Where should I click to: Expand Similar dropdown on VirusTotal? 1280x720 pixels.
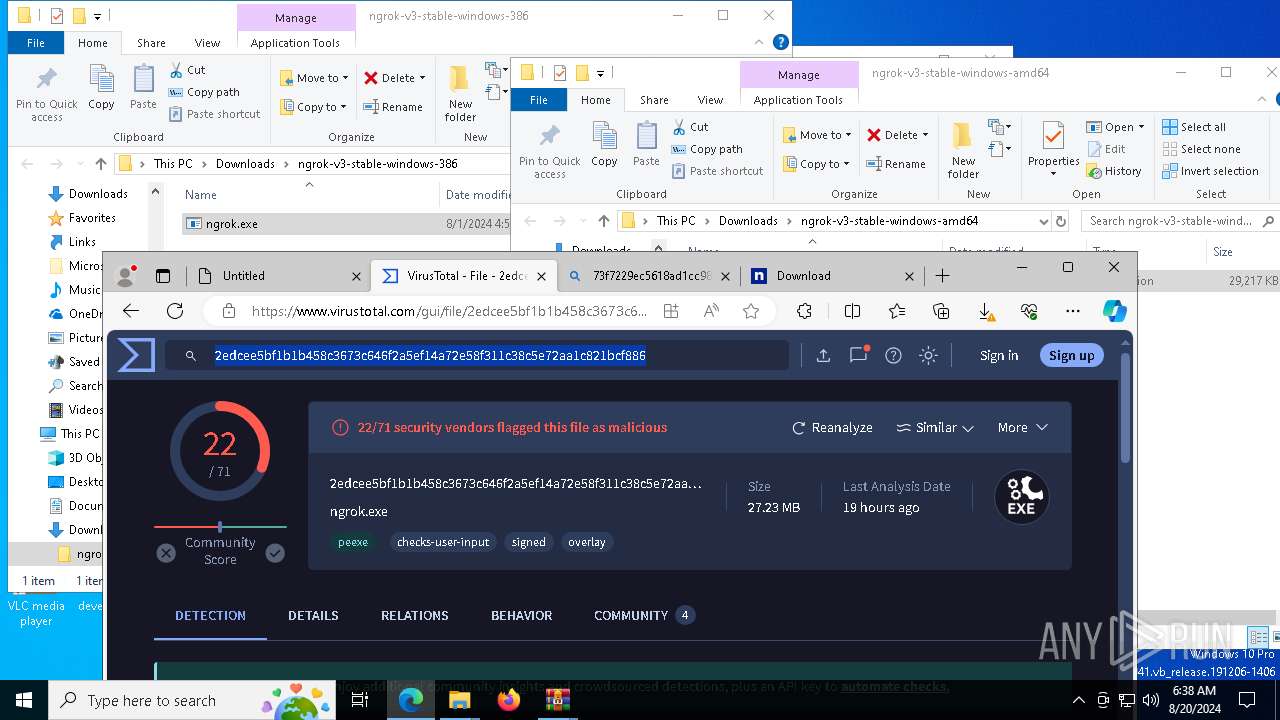pyautogui.click(x=935, y=427)
